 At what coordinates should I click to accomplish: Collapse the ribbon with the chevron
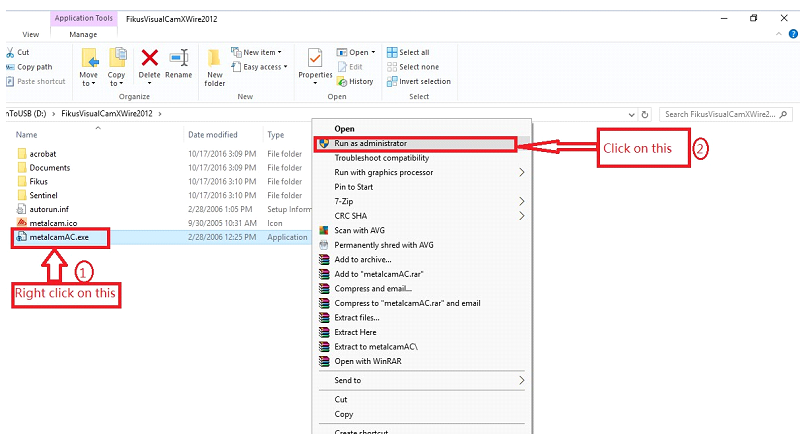[779, 34]
